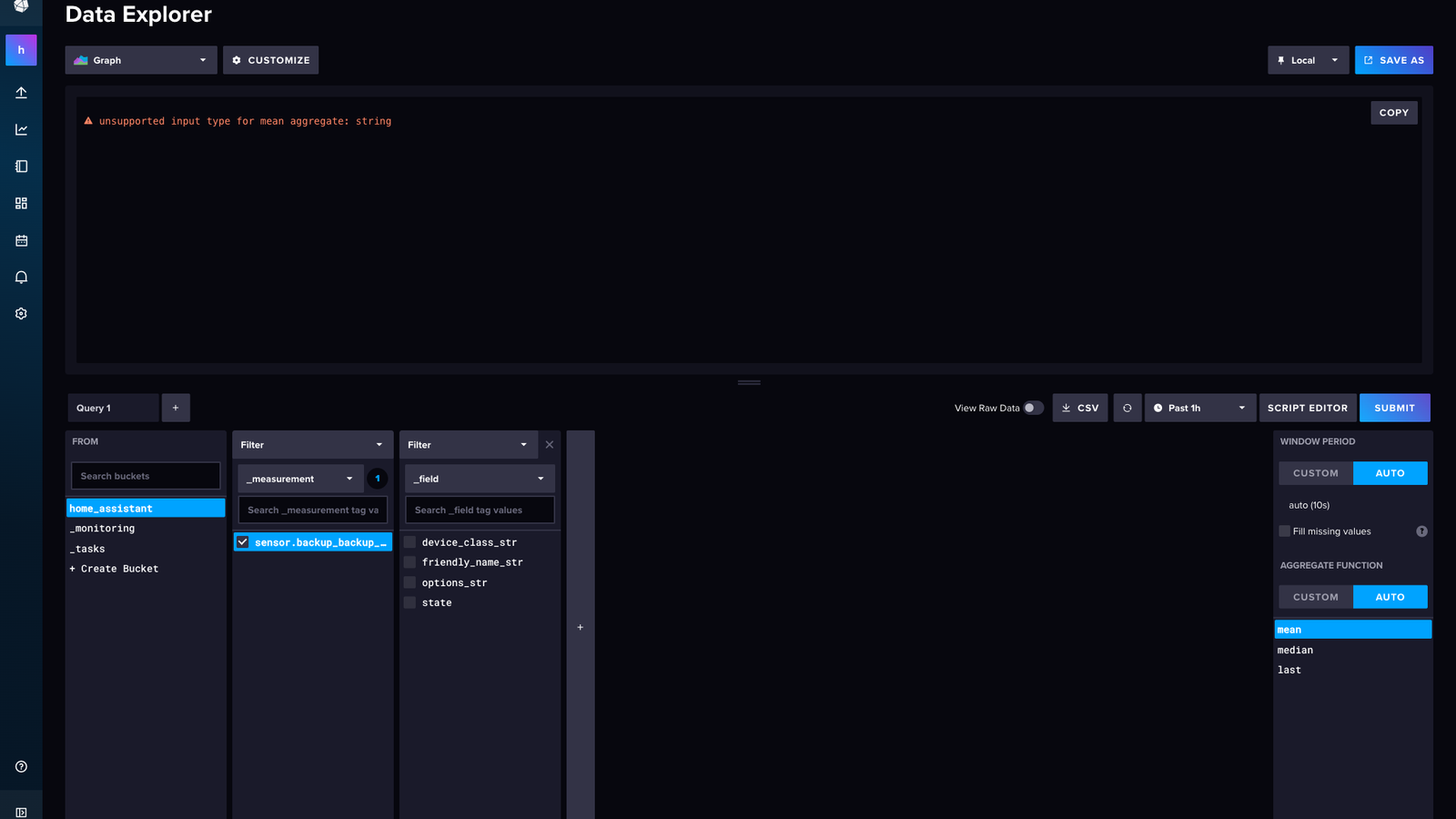Open Tasks calendar icon in sidebar

[21, 240]
